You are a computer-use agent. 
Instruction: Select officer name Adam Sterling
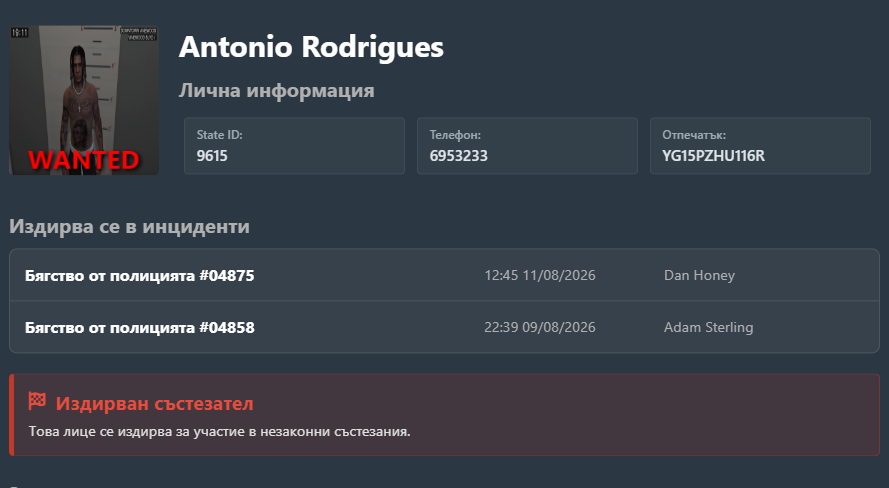(709, 328)
